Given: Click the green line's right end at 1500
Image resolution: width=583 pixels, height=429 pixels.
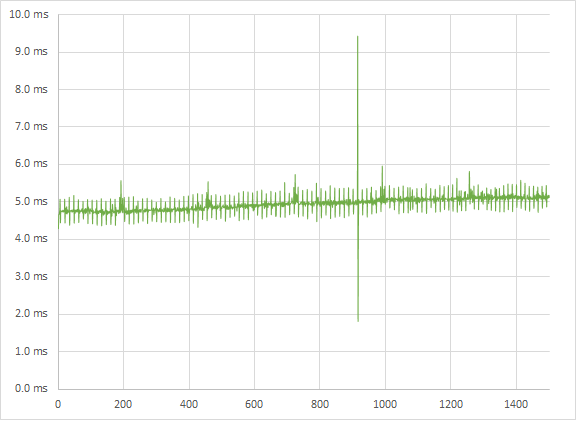Looking at the screenshot, I should click(548, 197).
